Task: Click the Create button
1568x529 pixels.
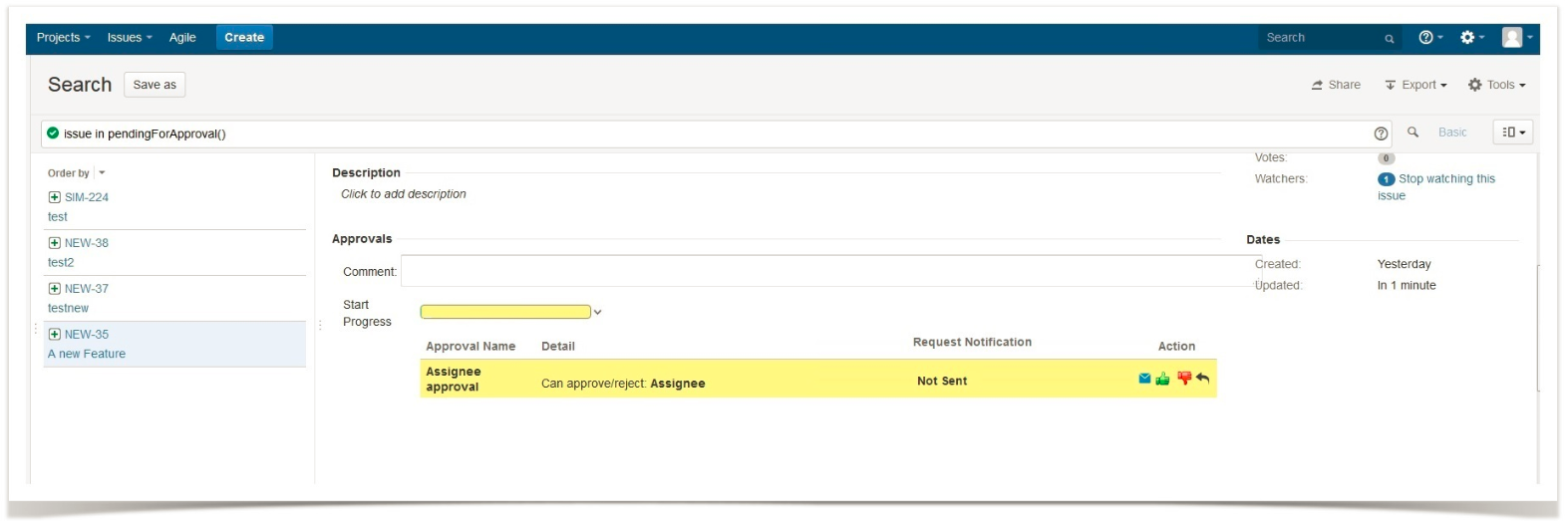Action: 244,38
